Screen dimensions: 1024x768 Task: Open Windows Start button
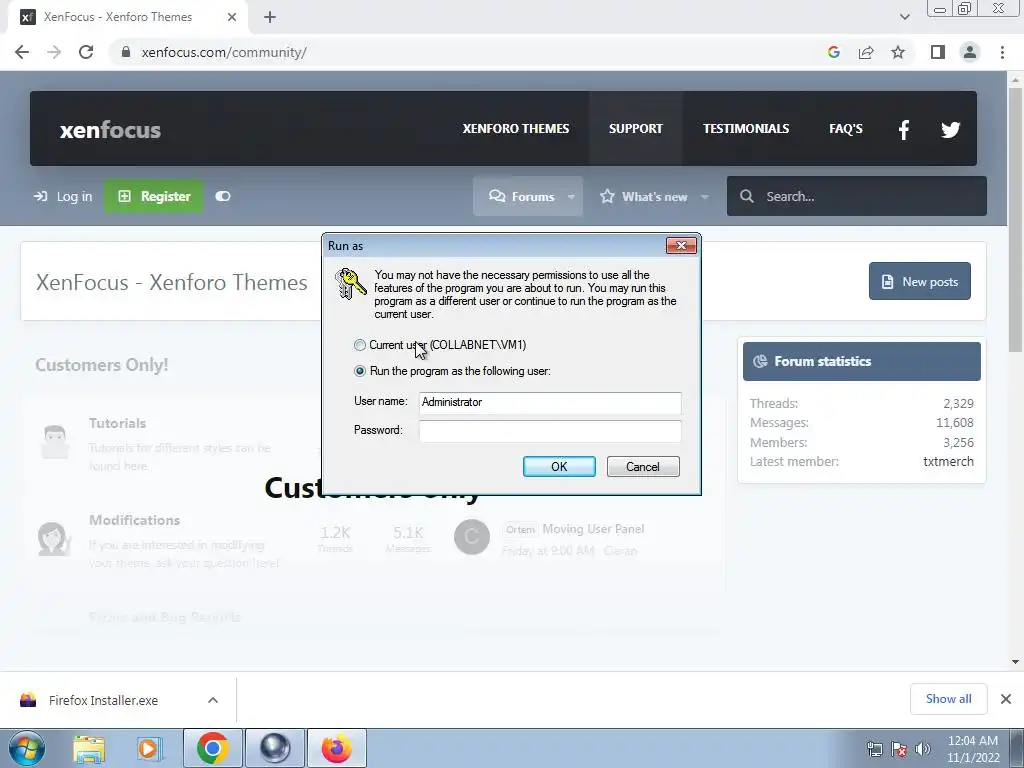[x=27, y=748]
